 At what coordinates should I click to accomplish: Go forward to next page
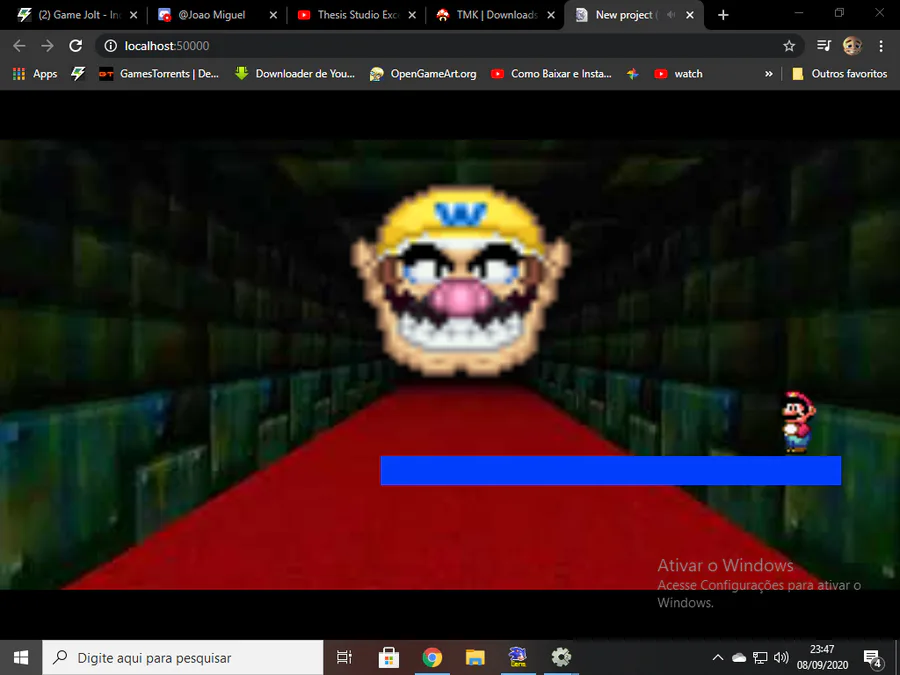48,46
